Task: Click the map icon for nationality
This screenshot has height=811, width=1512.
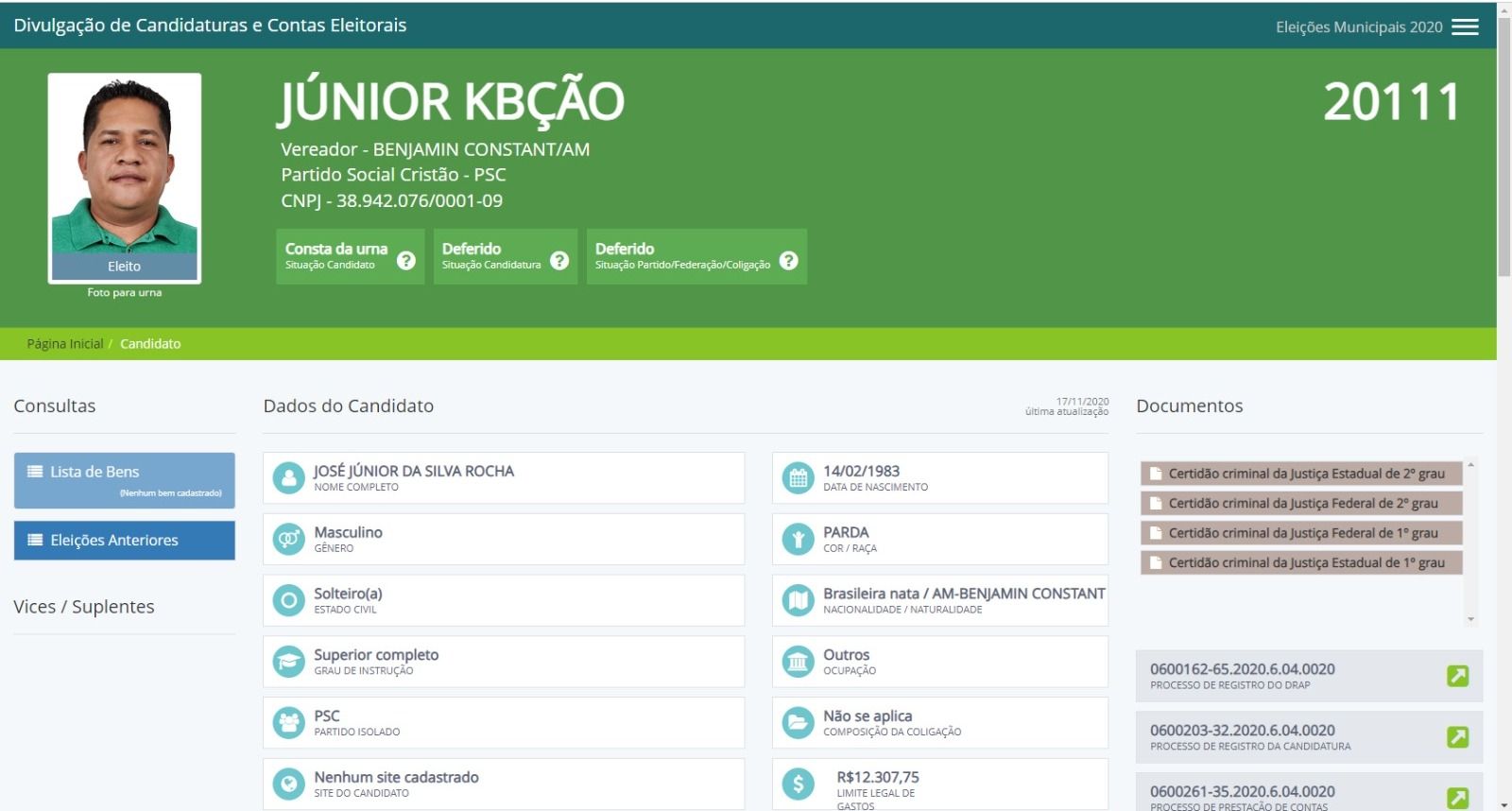Action: (x=798, y=600)
